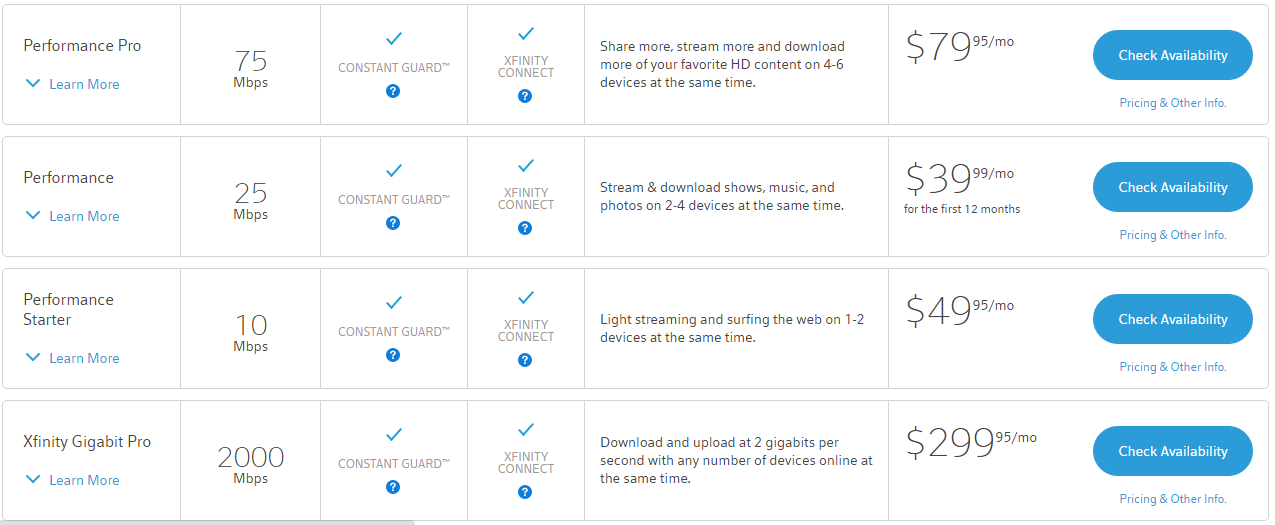Click Constant Guard help icon for Performance Pro
1275x525 pixels.
tap(393, 91)
